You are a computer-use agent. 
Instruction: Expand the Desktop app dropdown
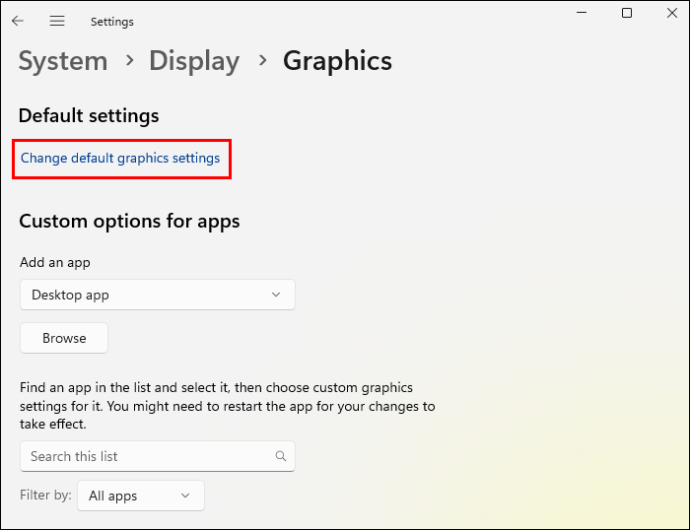[158, 294]
